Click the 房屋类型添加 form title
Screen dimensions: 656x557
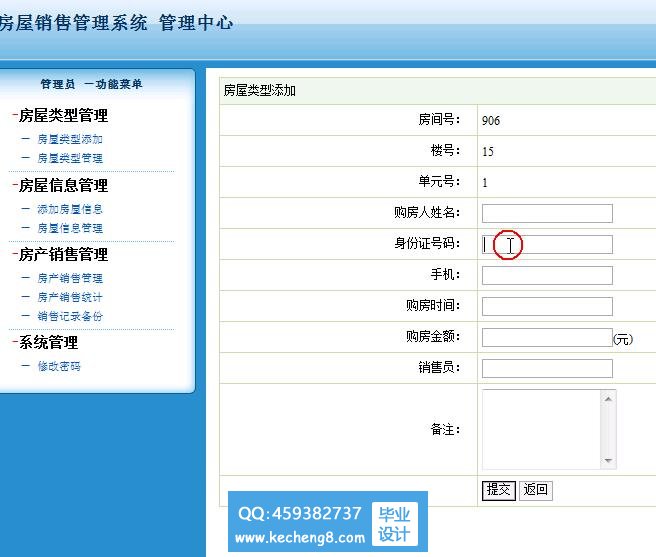(260, 90)
